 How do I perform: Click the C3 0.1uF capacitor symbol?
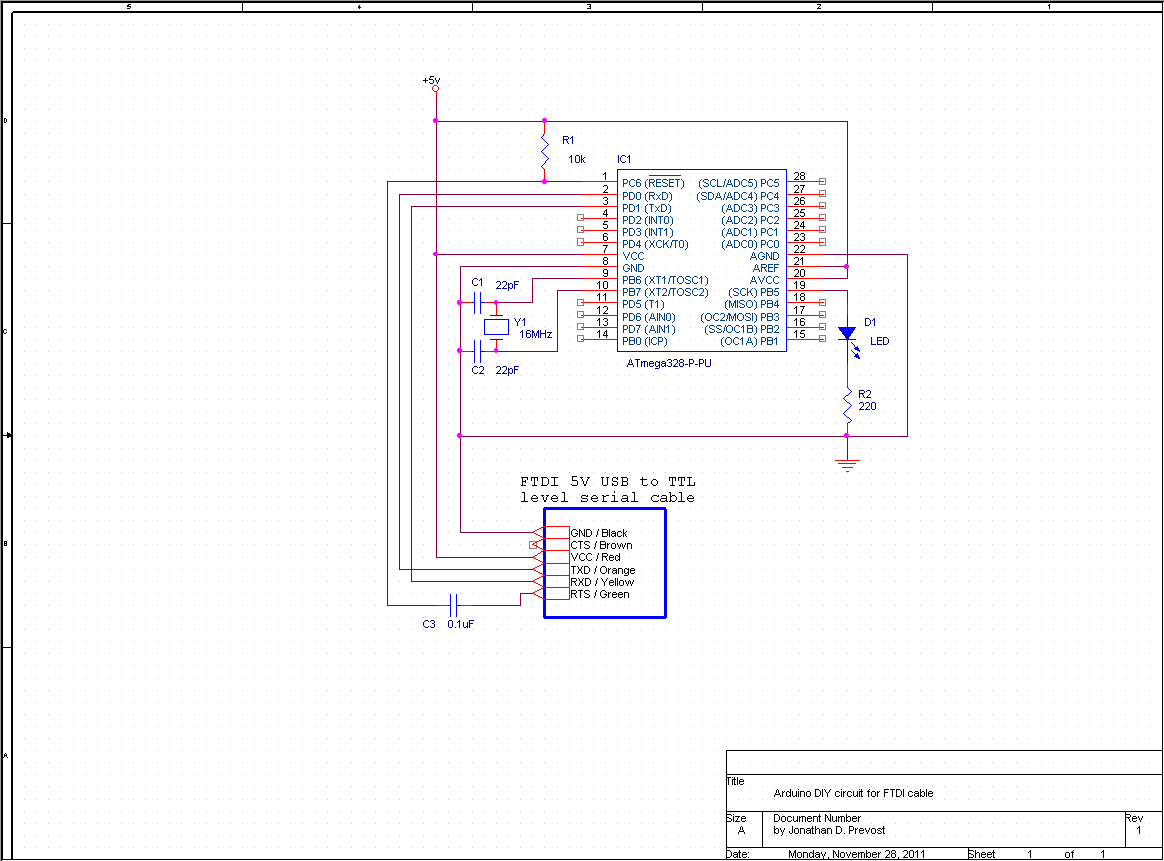point(454,605)
